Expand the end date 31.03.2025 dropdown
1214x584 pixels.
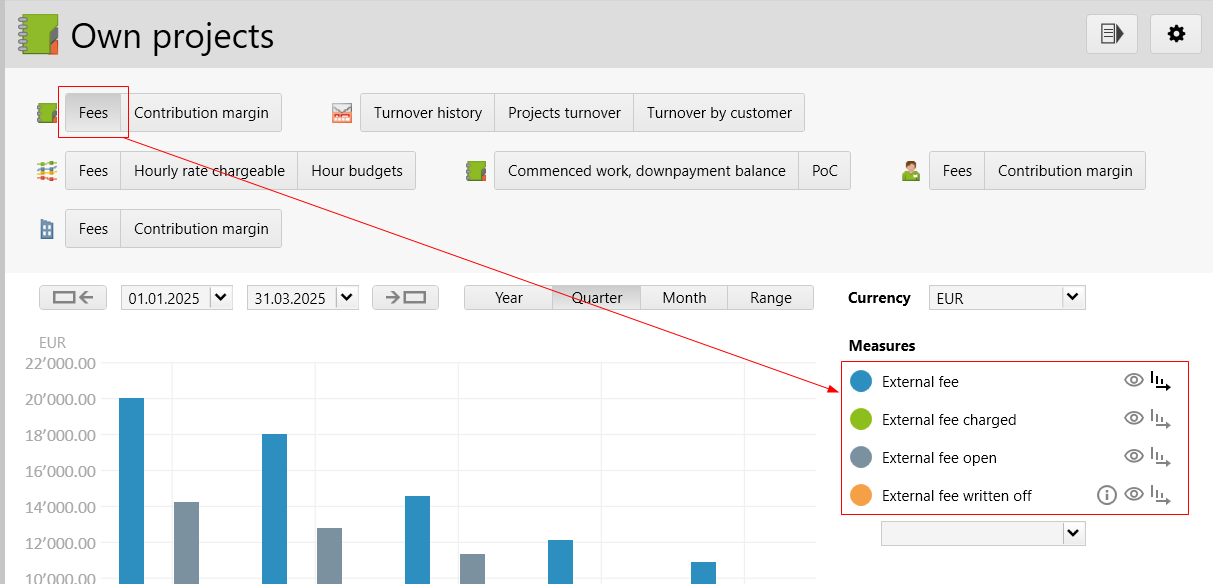coord(347,297)
